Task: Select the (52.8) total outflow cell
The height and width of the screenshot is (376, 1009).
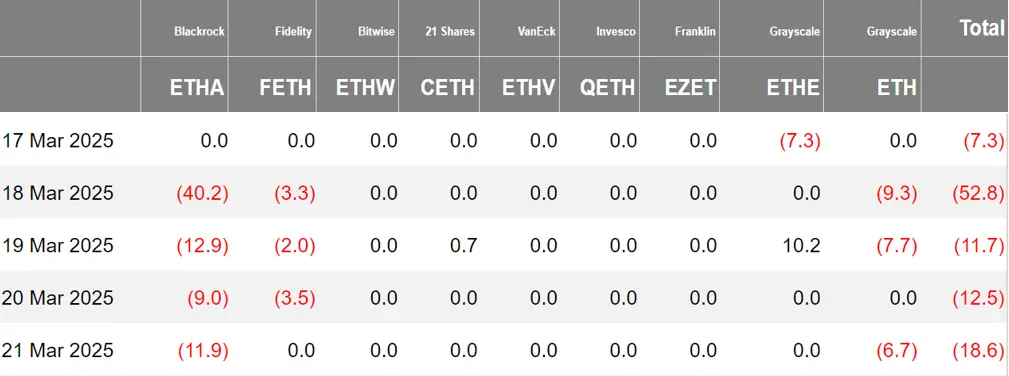Action: point(979,193)
